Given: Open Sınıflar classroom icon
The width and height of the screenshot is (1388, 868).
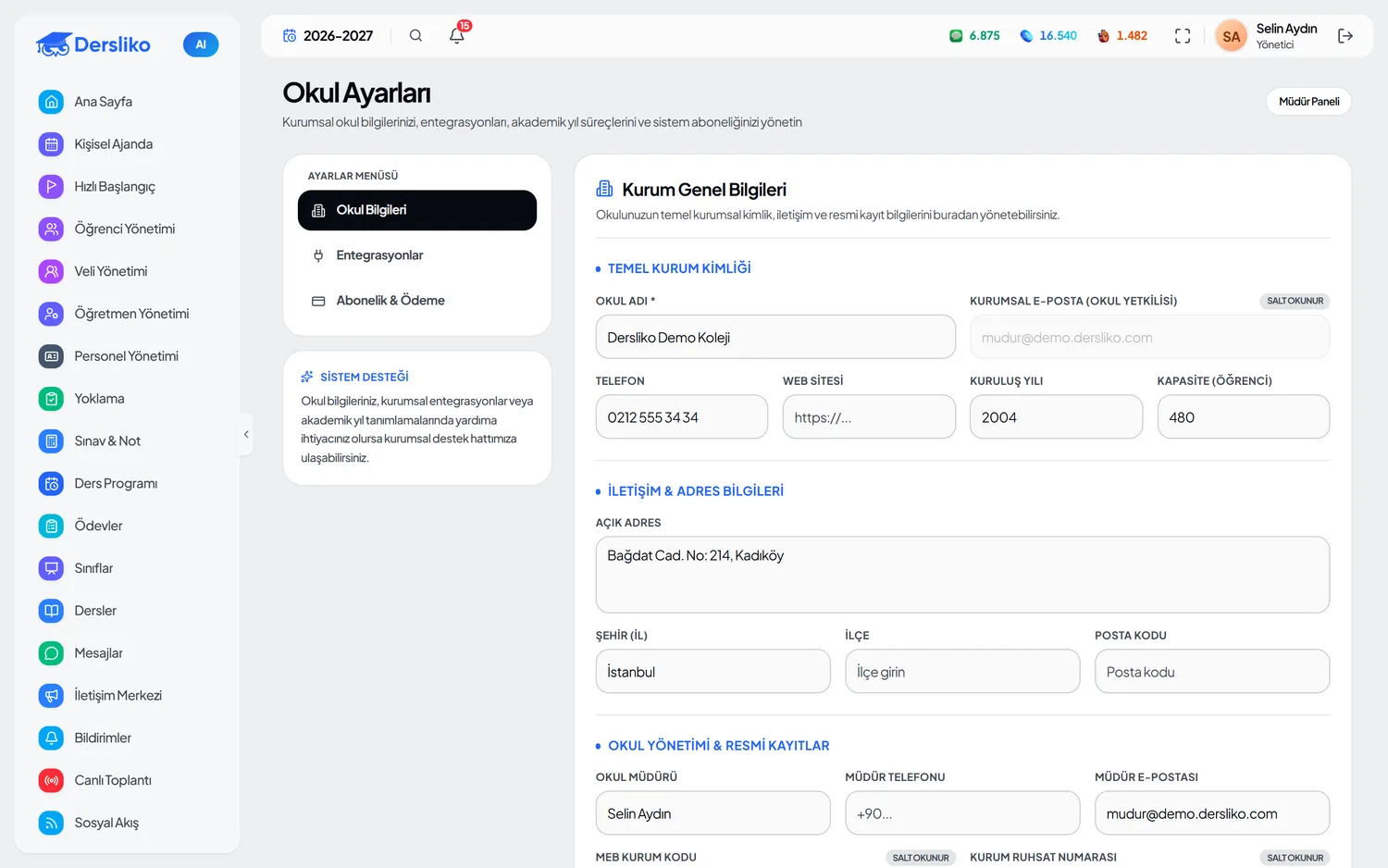Looking at the screenshot, I should tap(52, 568).
